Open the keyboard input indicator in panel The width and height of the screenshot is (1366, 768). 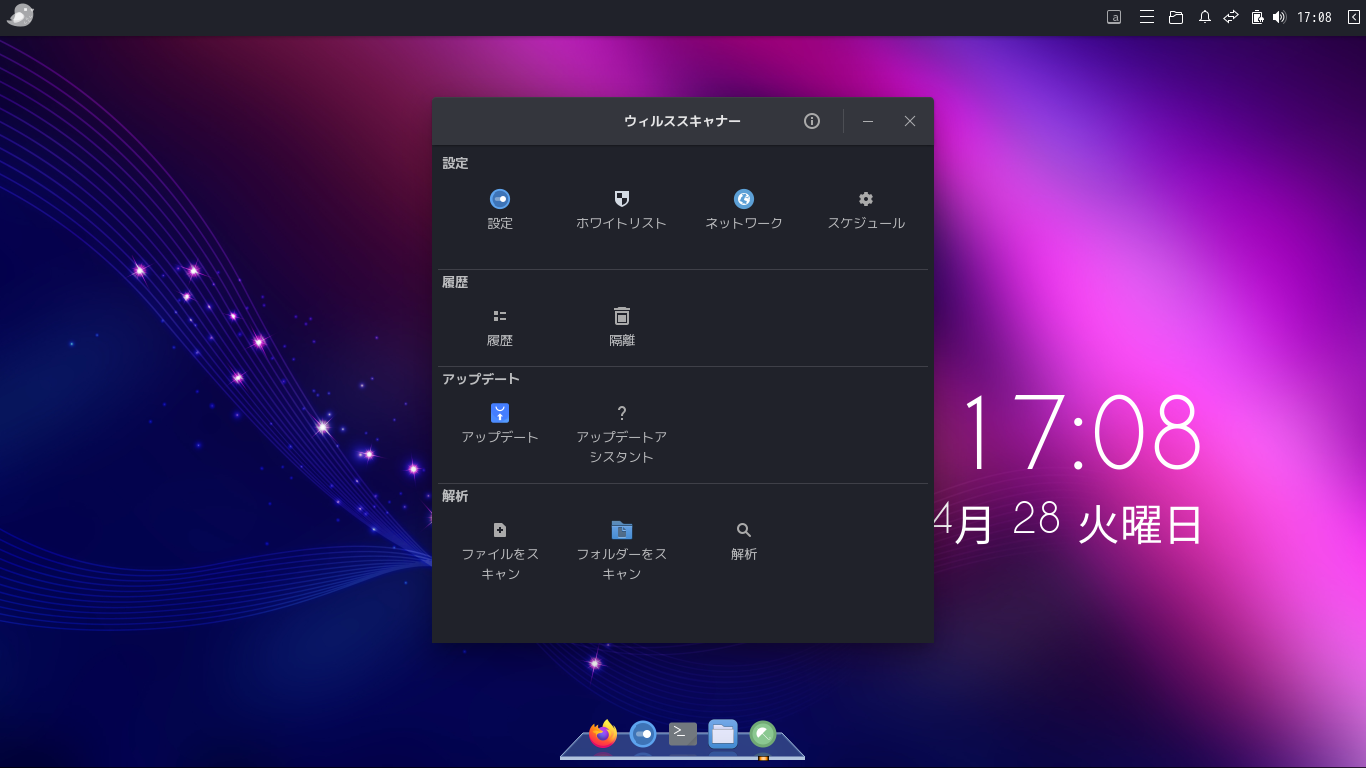pos(1114,17)
